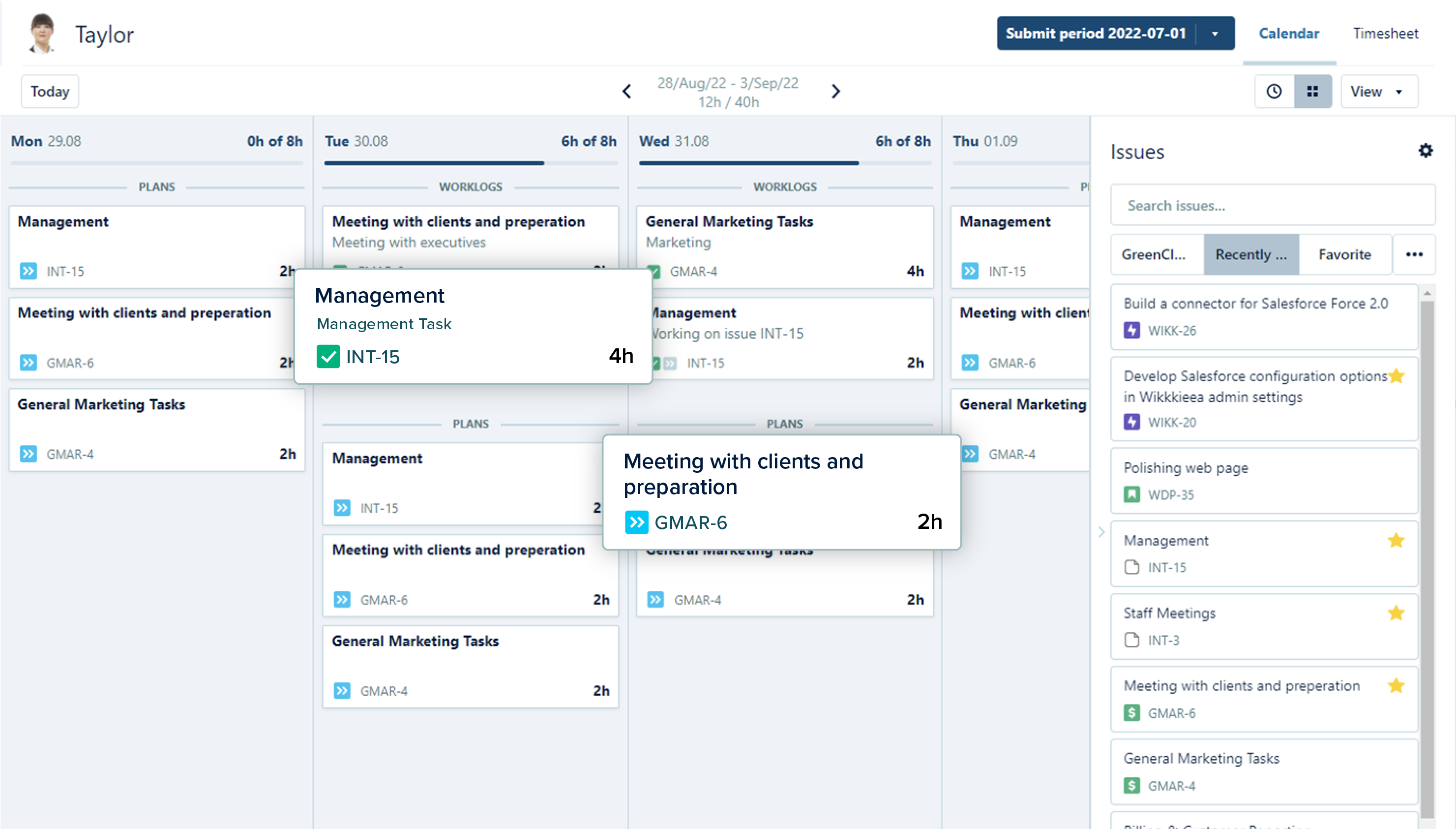Click GMAR-6 plan icon in popup card
Image resolution: width=1456 pixels, height=829 pixels.
pyautogui.click(x=636, y=522)
